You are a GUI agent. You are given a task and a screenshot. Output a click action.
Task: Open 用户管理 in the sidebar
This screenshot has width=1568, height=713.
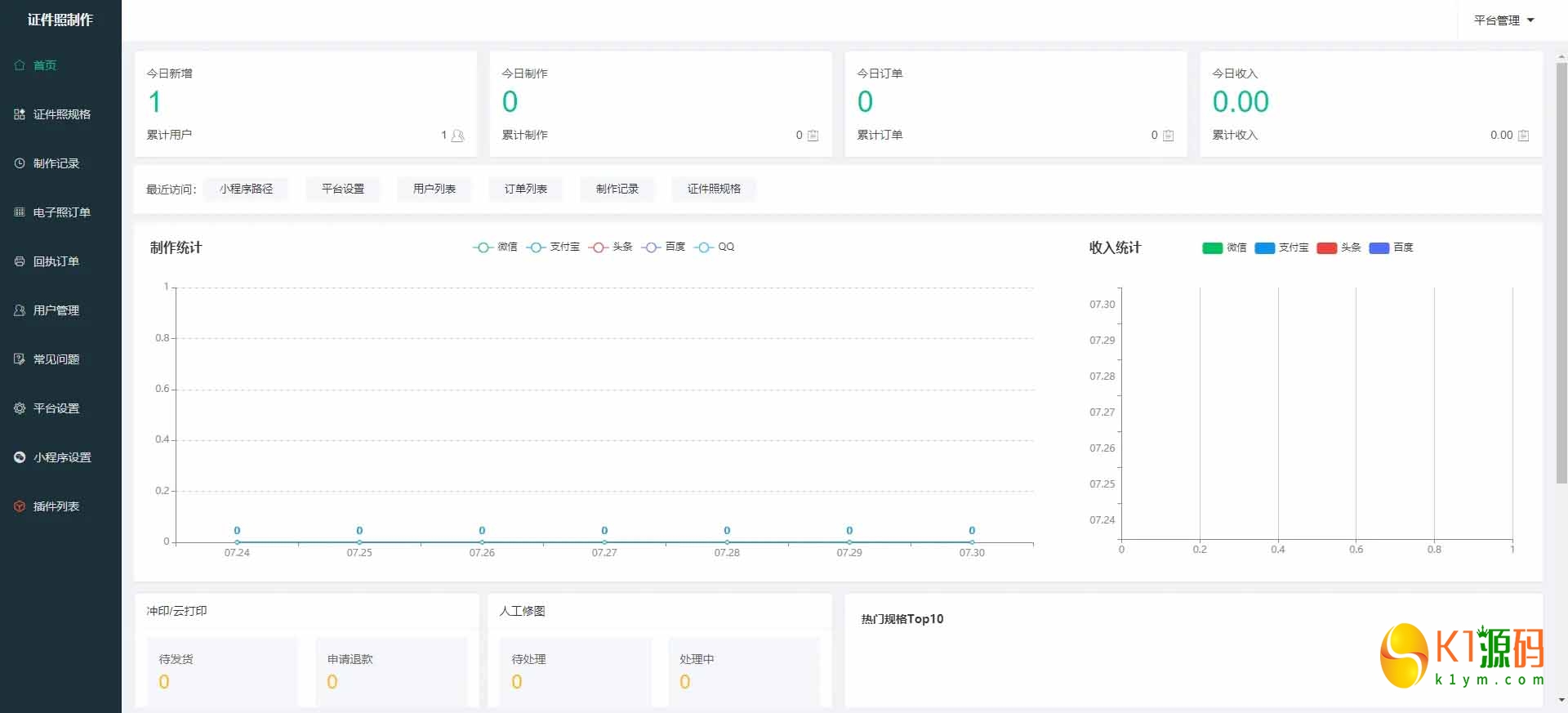(60, 310)
